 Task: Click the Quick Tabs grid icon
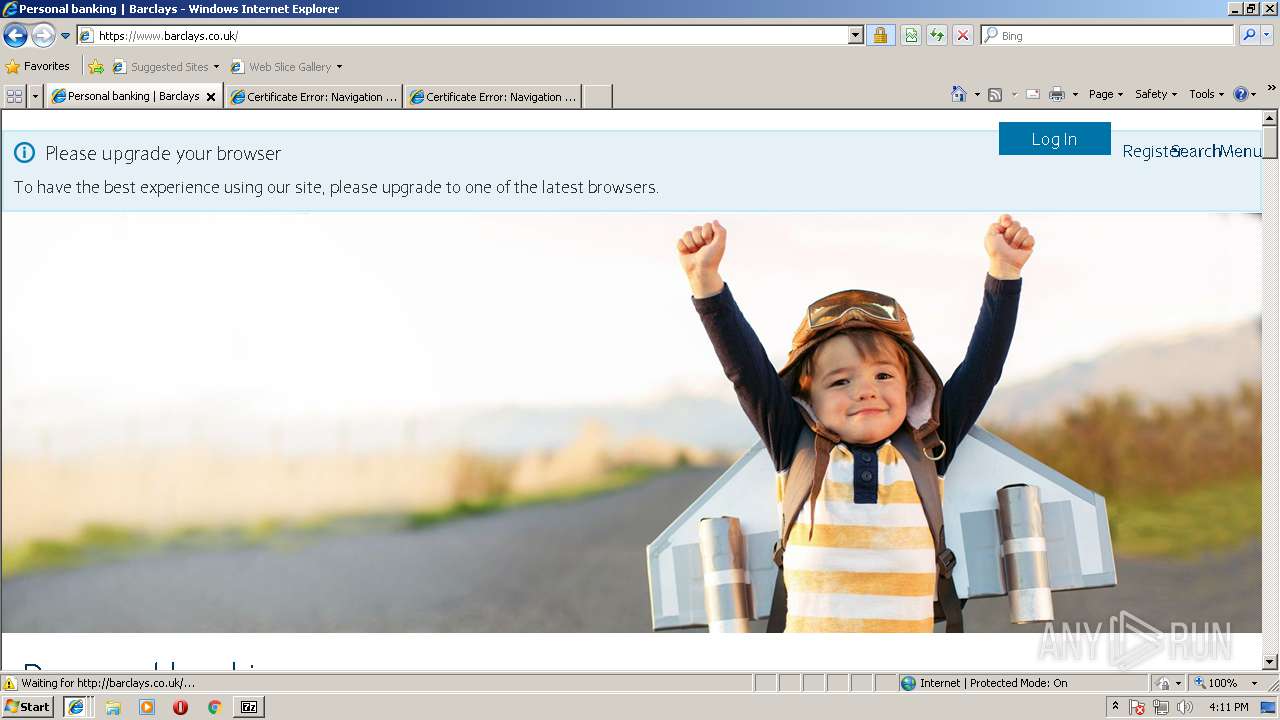tap(14, 96)
